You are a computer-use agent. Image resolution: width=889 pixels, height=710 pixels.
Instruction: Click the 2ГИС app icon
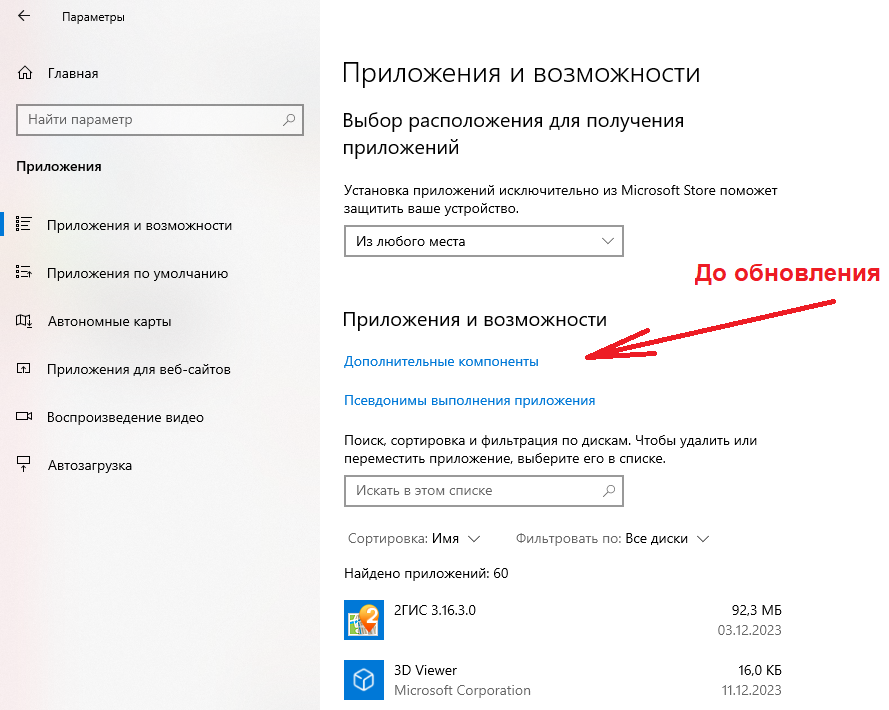(x=364, y=620)
